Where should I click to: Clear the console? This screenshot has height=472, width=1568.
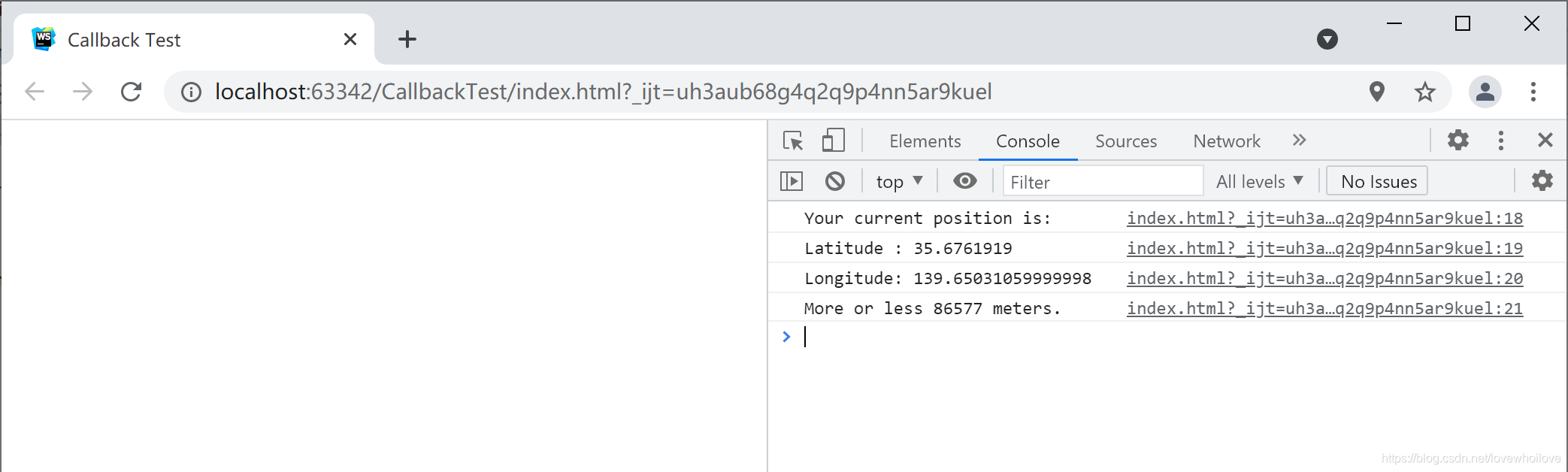[835, 181]
